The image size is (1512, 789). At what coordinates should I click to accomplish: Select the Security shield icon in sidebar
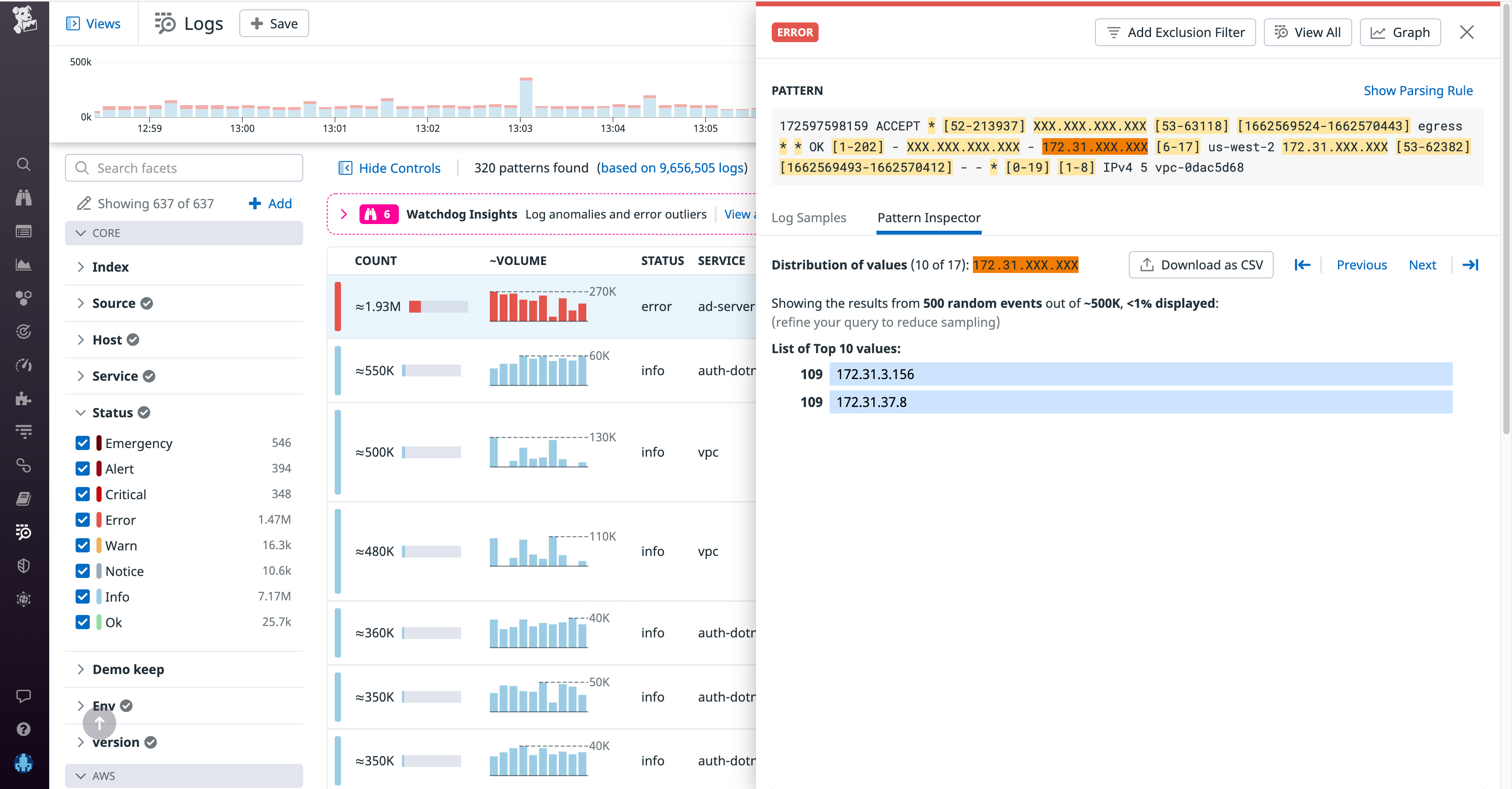(x=24, y=565)
